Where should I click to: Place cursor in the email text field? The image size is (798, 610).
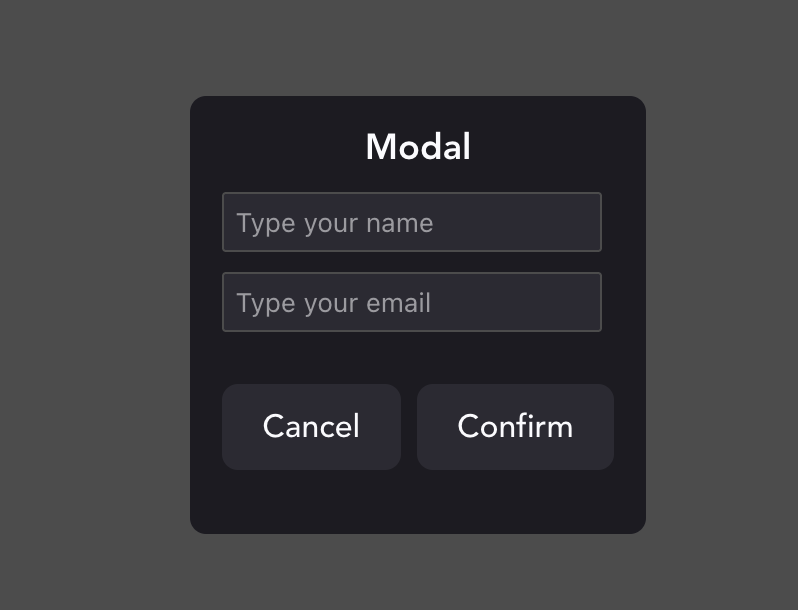pyautogui.click(x=411, y=302)
